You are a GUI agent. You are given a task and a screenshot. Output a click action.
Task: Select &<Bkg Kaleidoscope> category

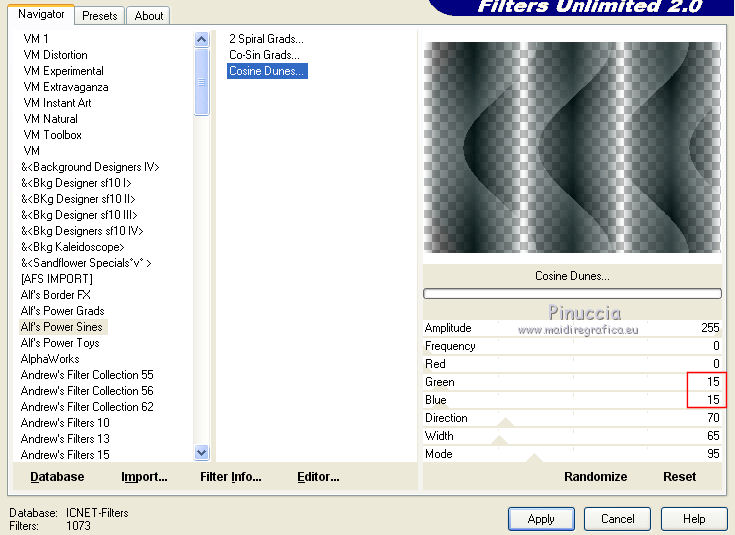pos(73,247)
